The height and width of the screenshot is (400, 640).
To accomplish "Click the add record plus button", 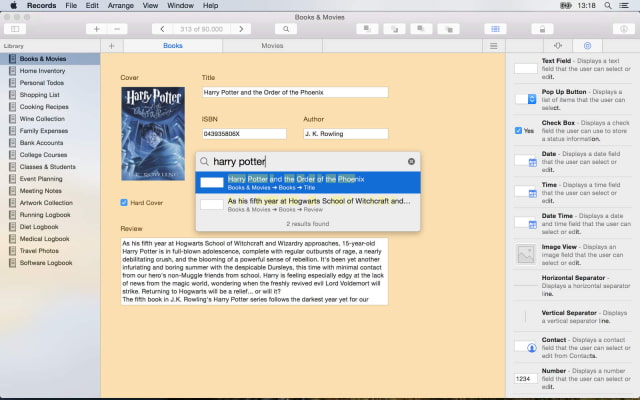I will point(96,29).
